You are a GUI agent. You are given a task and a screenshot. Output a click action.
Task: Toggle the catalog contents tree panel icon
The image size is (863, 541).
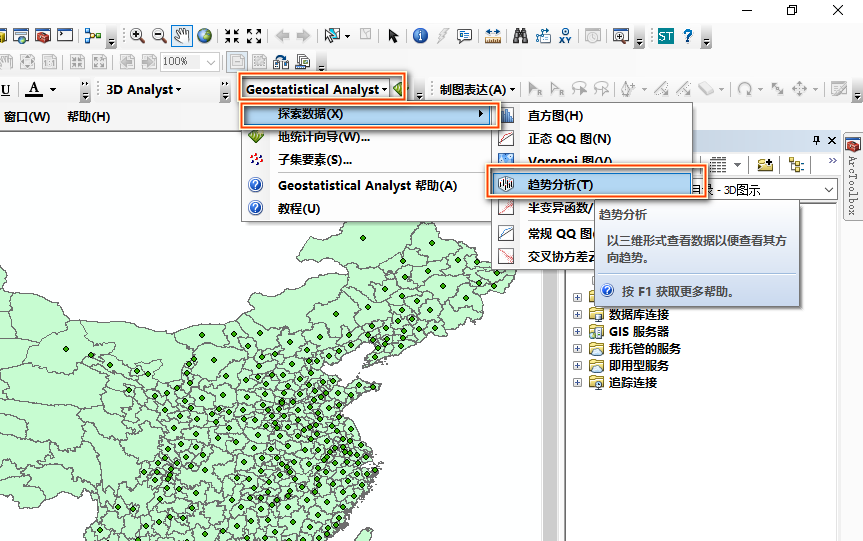(x=796, y=164)
